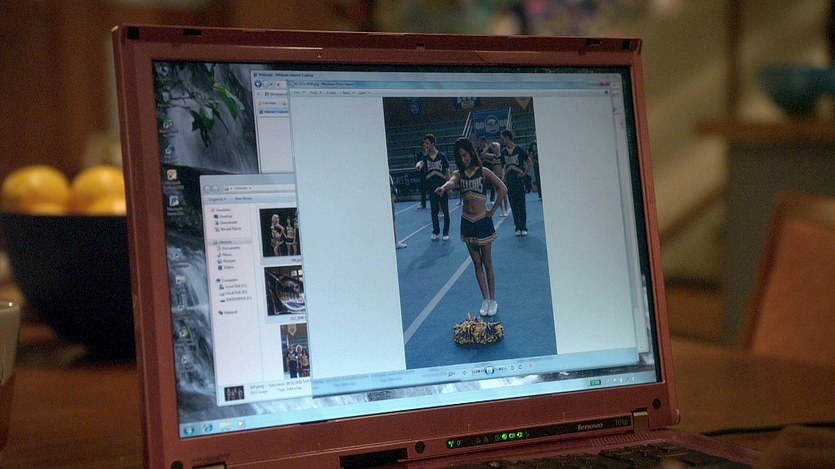This screenshot has height=469, width=835.
Task: Click New library in Explorer toolbar
Action: coord(243,199)
